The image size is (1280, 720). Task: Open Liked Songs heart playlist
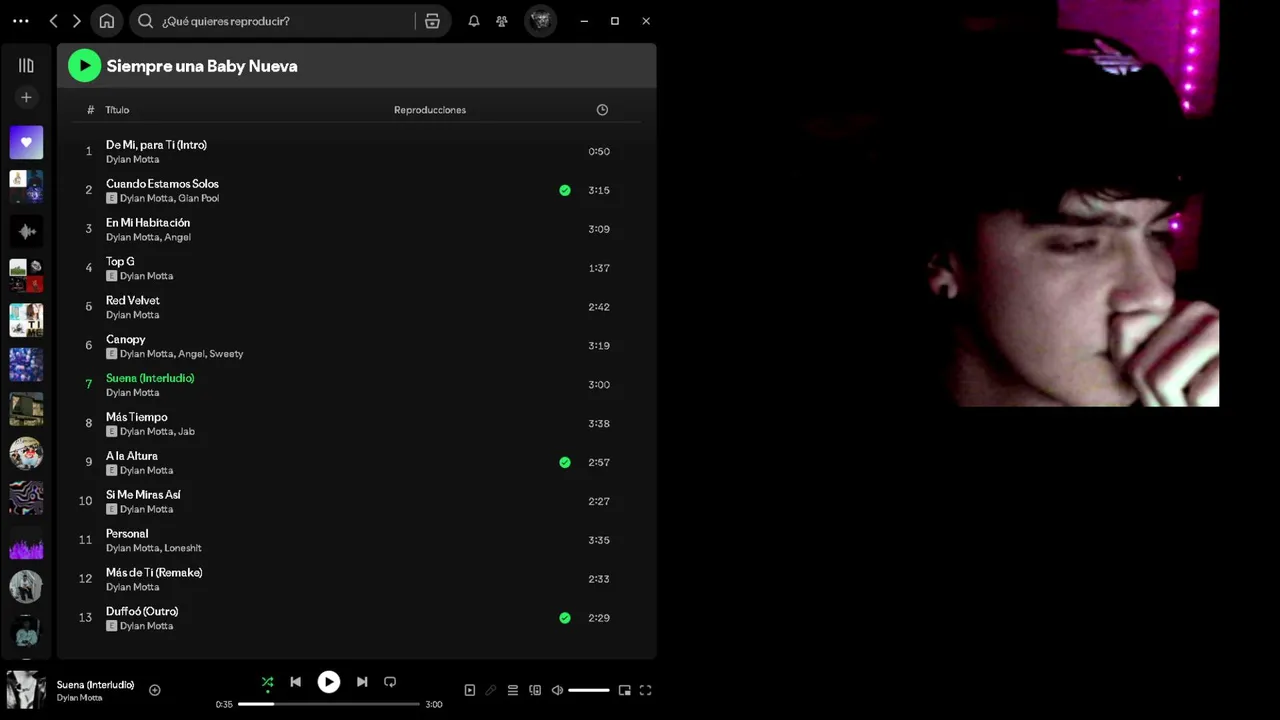click(26, 142)
